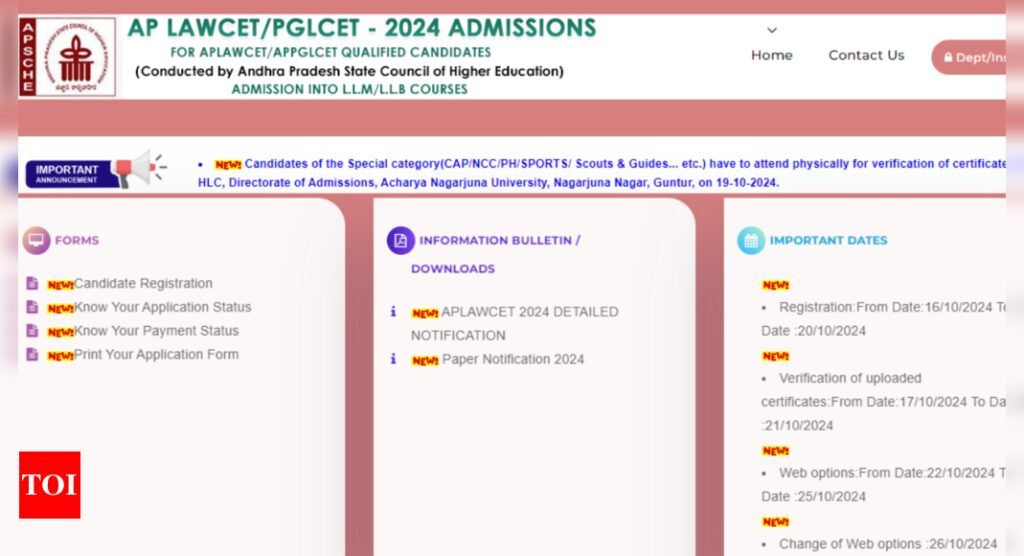Open the Home menu item
The width and height of the screenshot is (1024, 556).
point(772,56)
